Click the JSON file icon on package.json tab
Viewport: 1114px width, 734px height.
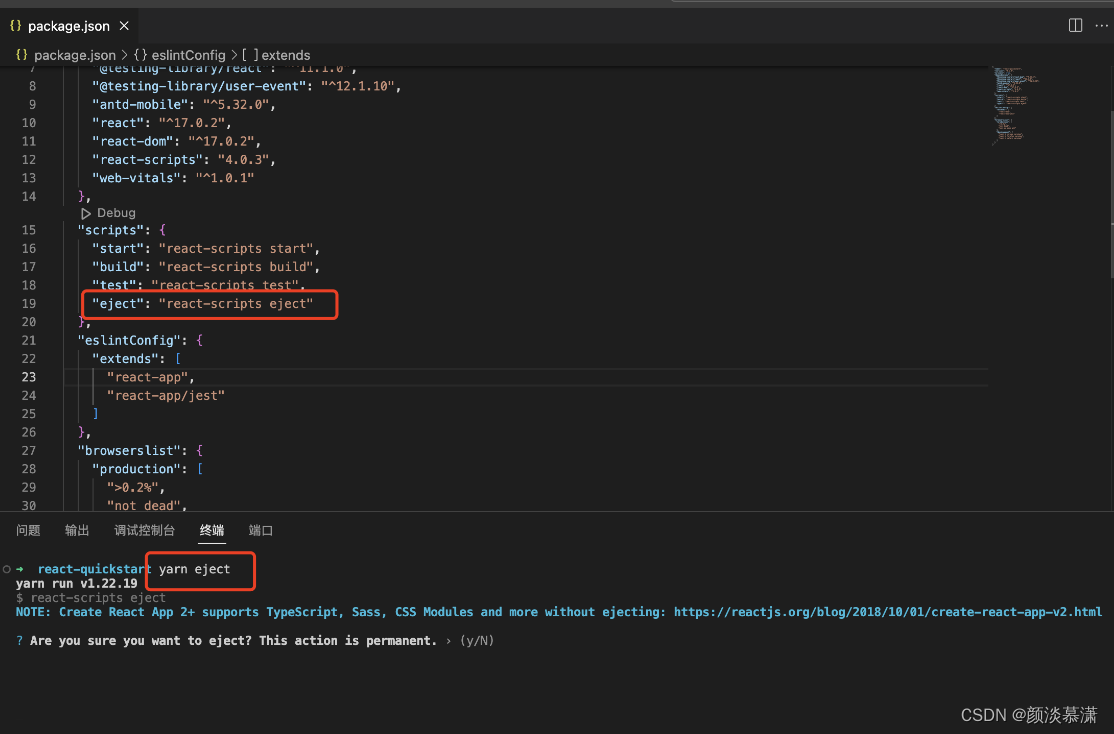pyautogui.click(x=16, y=26)
